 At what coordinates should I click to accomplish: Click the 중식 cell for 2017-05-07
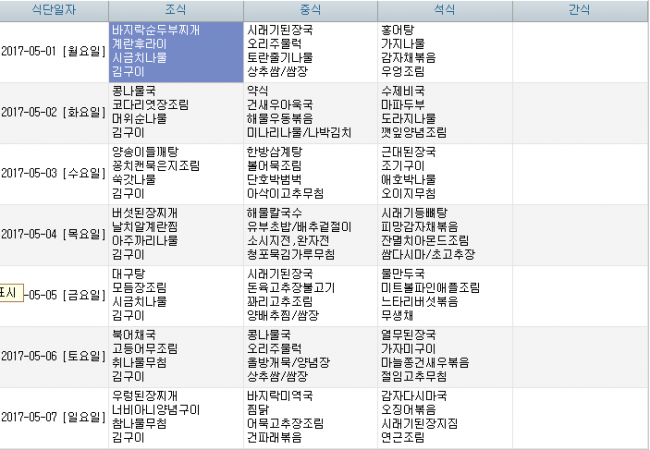[x=309, y=416]
